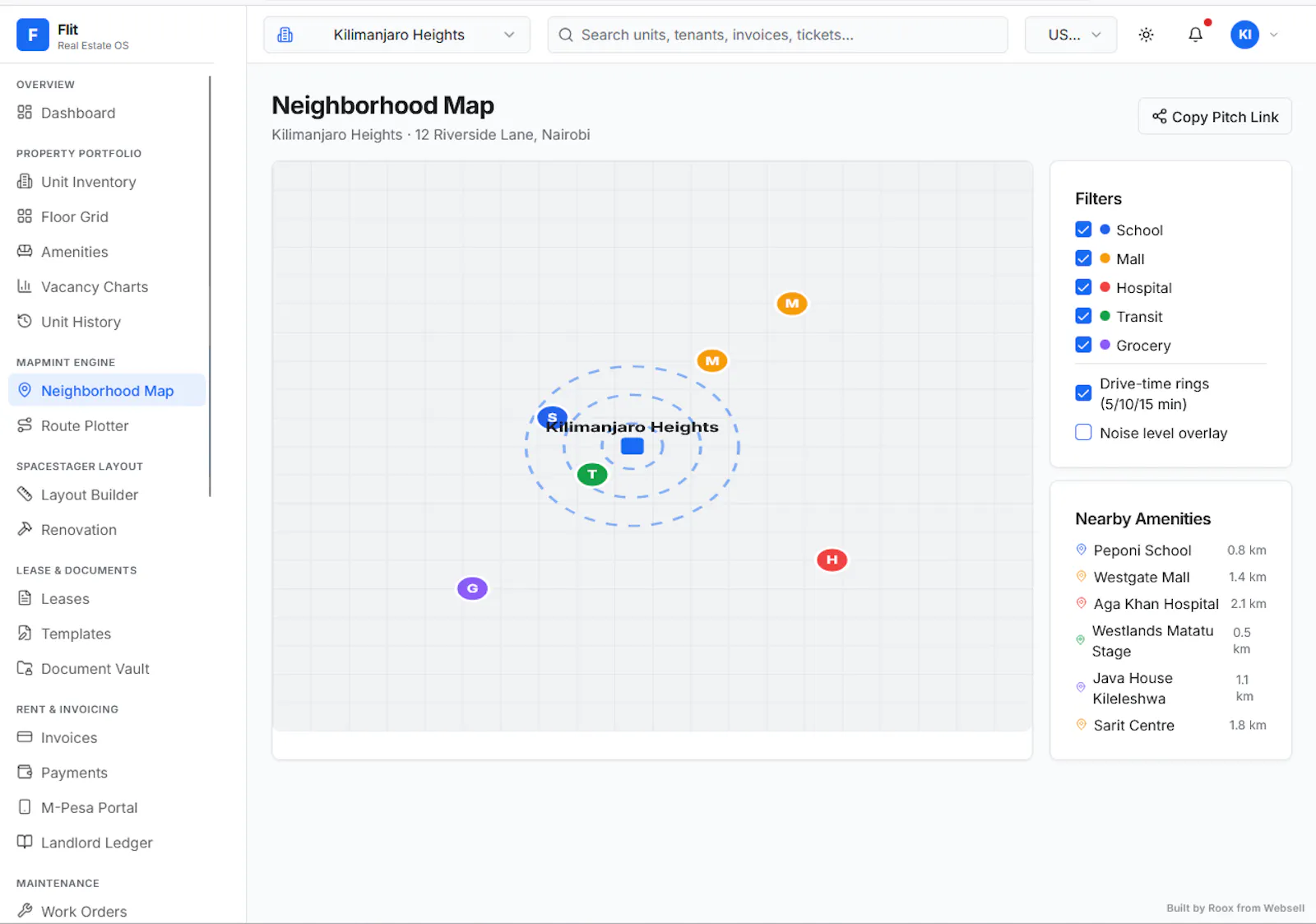Open the Kilimanjaro Heights property dropdown
The image size is (1316, 924).
(x=397, y=35)
